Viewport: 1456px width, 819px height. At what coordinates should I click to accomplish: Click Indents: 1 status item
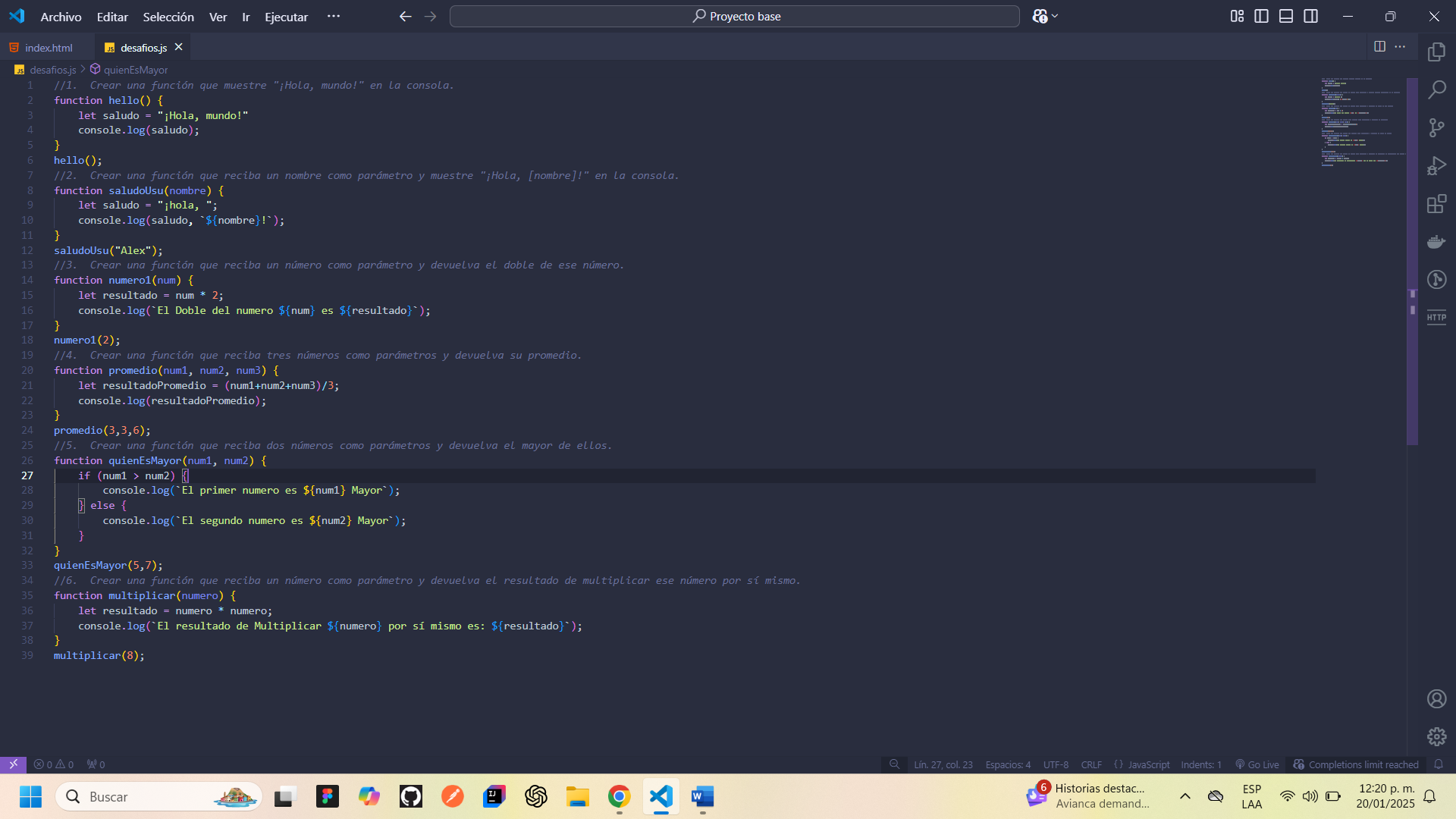tap(1200, 764)
